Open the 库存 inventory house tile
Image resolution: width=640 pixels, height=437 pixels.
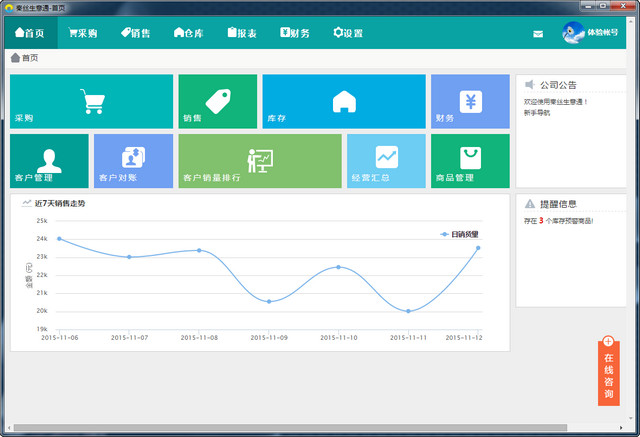344,101
